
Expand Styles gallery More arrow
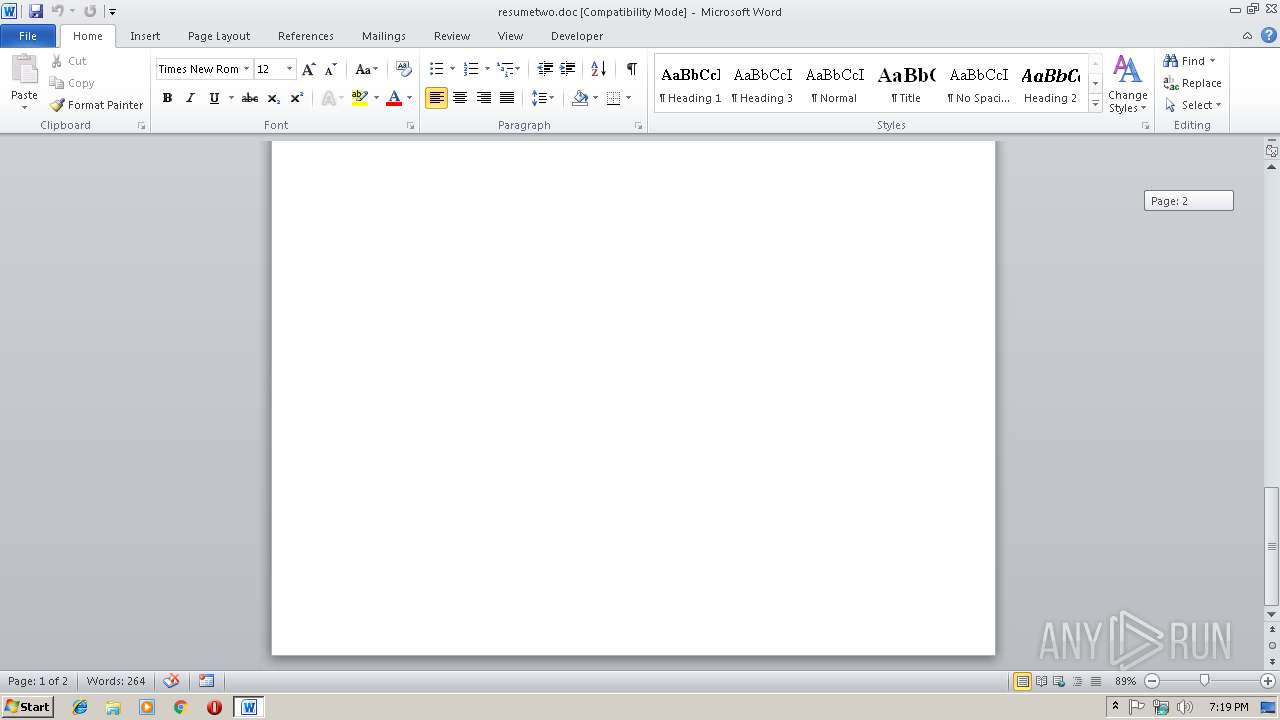1096,104
